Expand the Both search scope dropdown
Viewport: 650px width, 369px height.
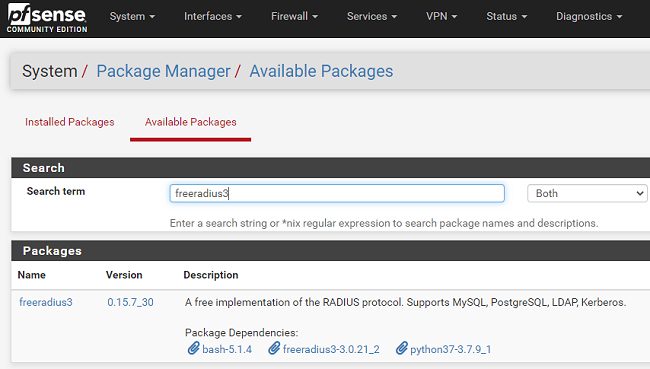tap(587, 193)
